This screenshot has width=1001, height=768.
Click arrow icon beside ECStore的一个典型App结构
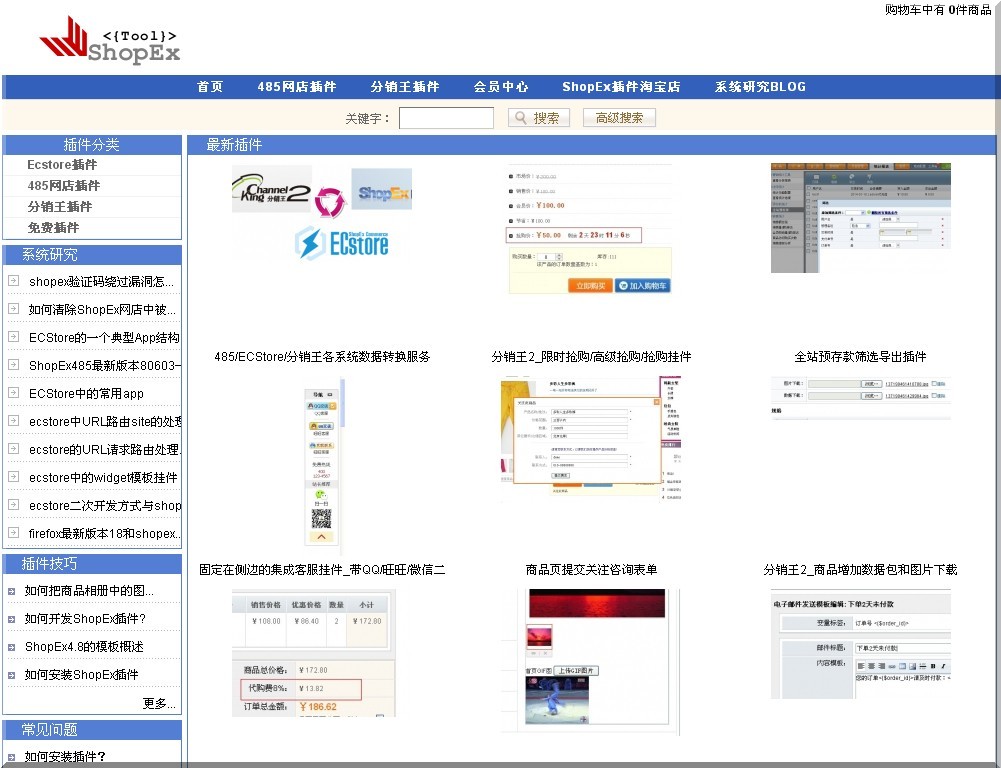[13, 336]
